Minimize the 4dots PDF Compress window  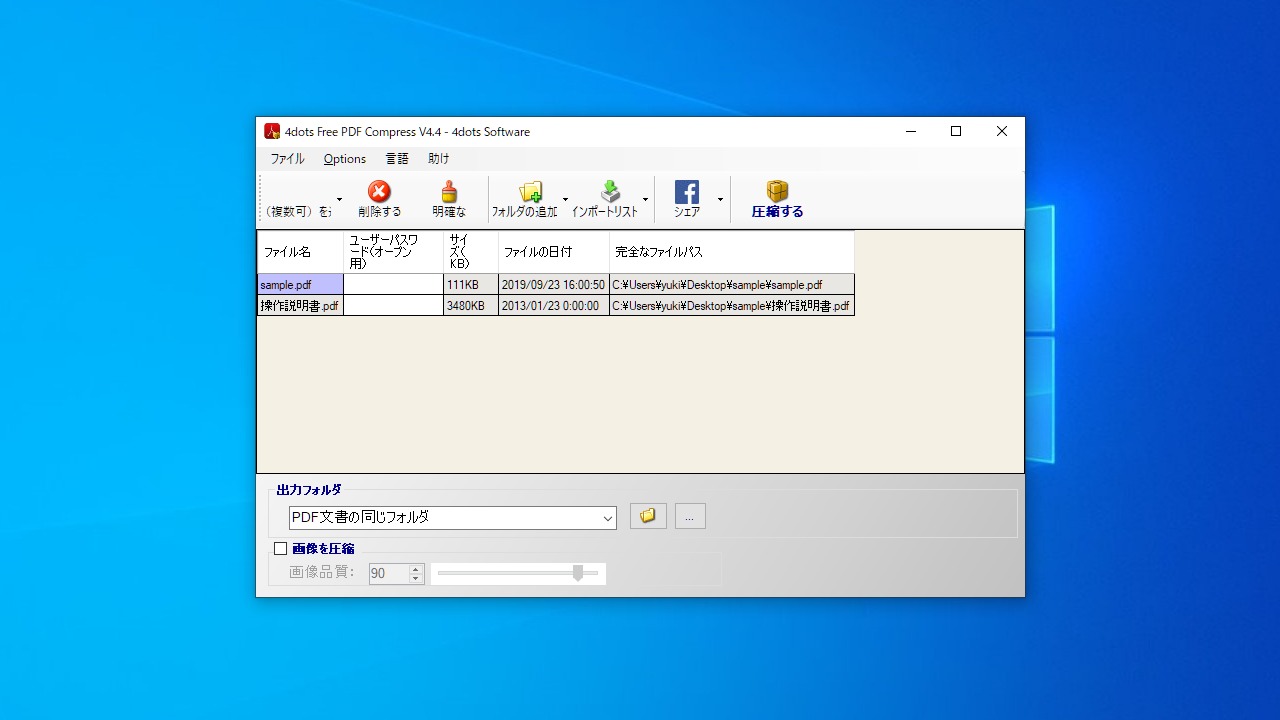coord(911,131)
